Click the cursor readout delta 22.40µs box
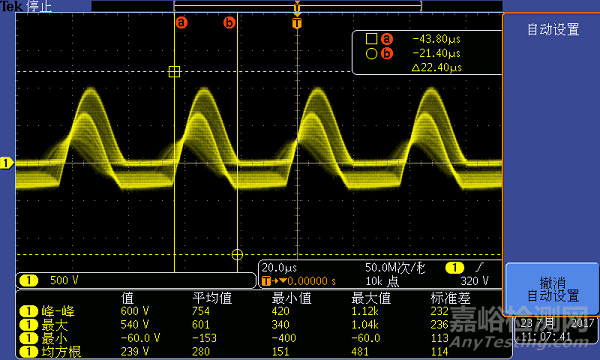 click(437, 68)
